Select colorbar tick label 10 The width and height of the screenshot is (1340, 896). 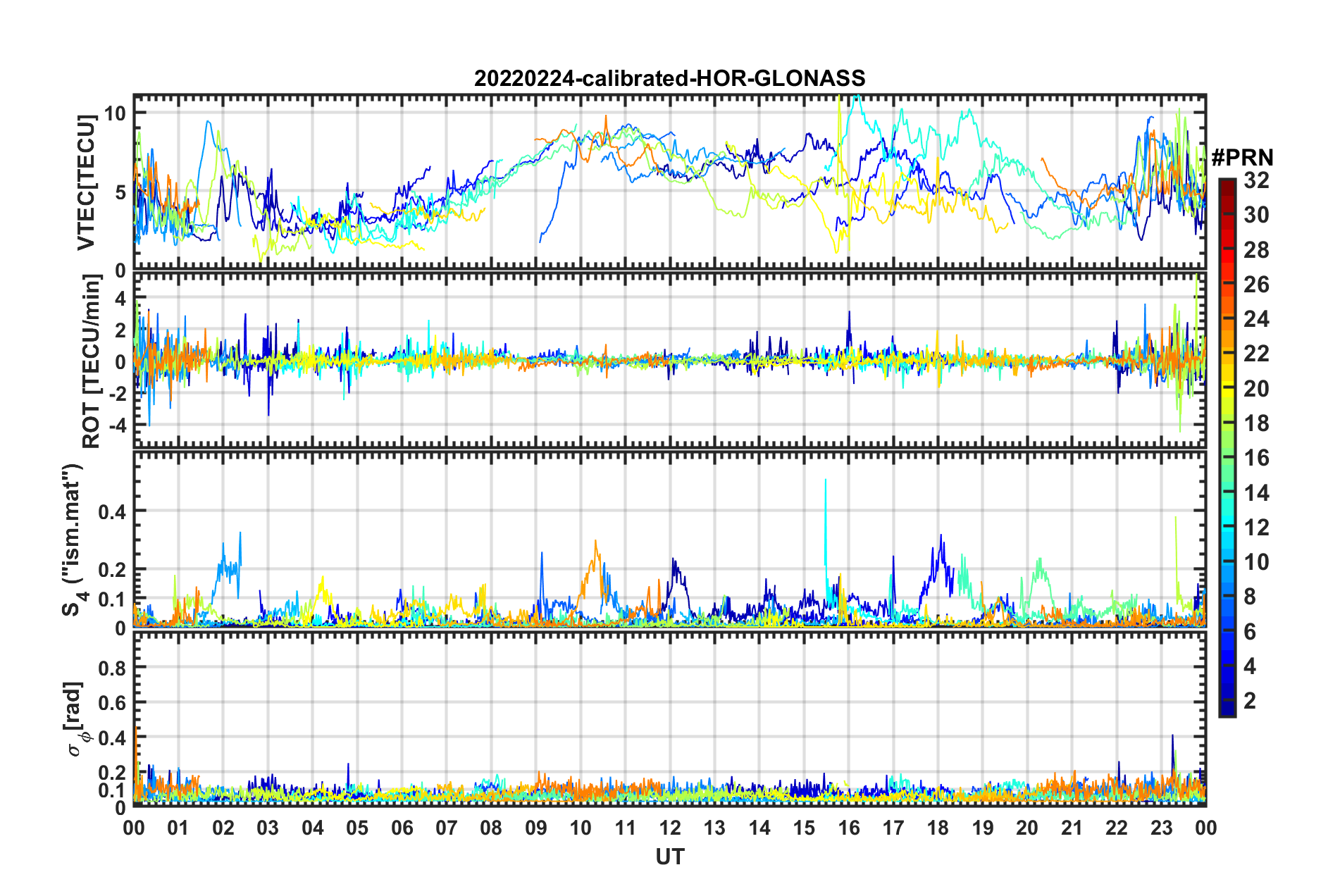1256,562
